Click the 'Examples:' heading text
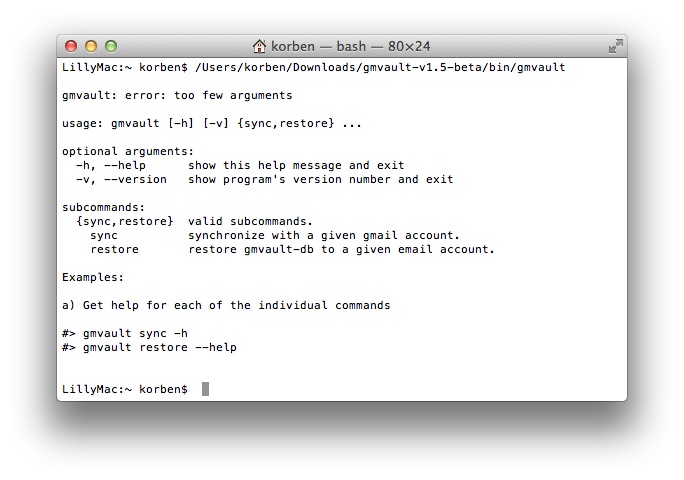684x480 pixels. (x=93, y=278)
